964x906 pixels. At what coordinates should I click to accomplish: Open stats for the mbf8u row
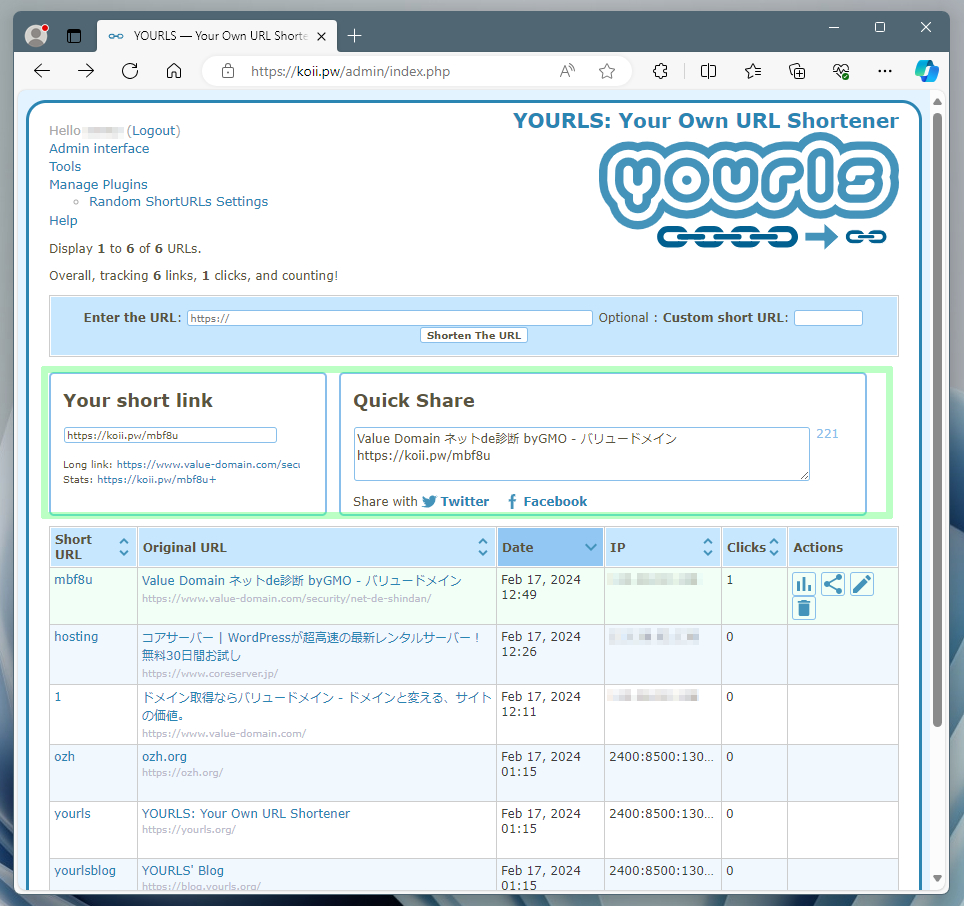804,584
